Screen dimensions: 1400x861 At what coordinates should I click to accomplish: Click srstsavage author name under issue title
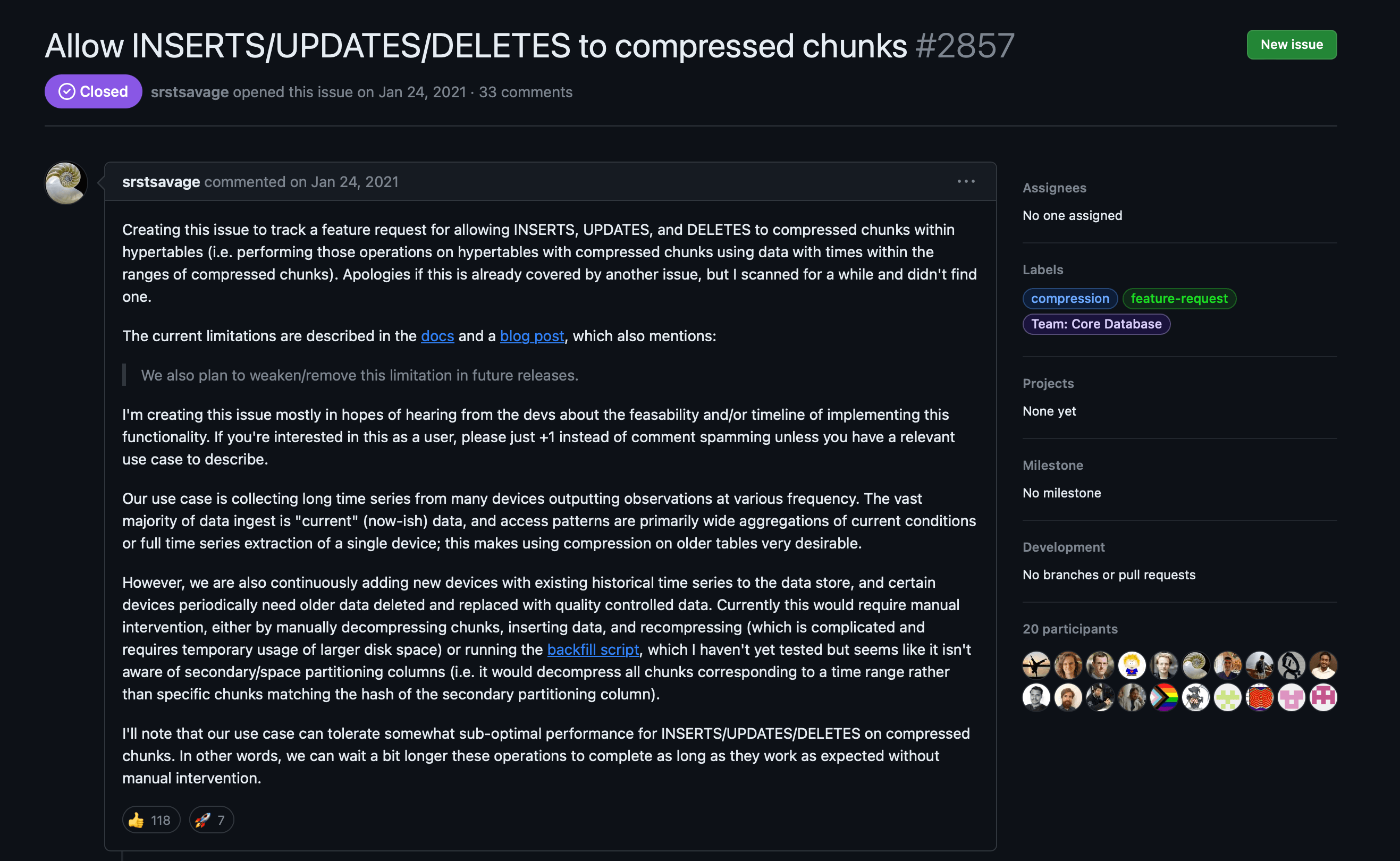pos(190,91)
